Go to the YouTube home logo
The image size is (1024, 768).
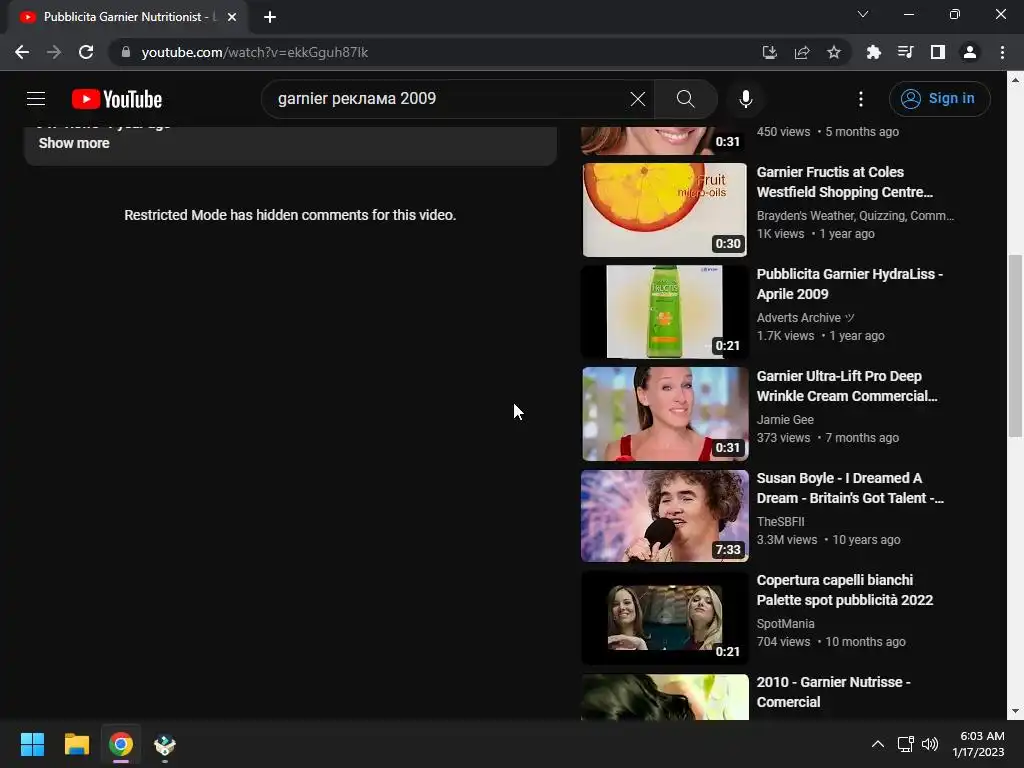[x=117, y=99]
